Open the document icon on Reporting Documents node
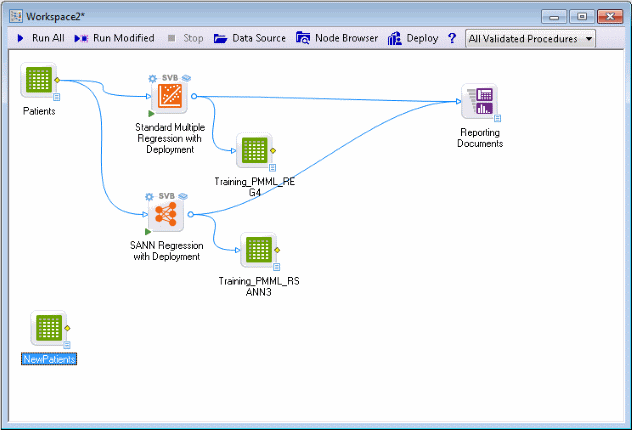This screenshot has height=430, width=632. click(498, 118)
